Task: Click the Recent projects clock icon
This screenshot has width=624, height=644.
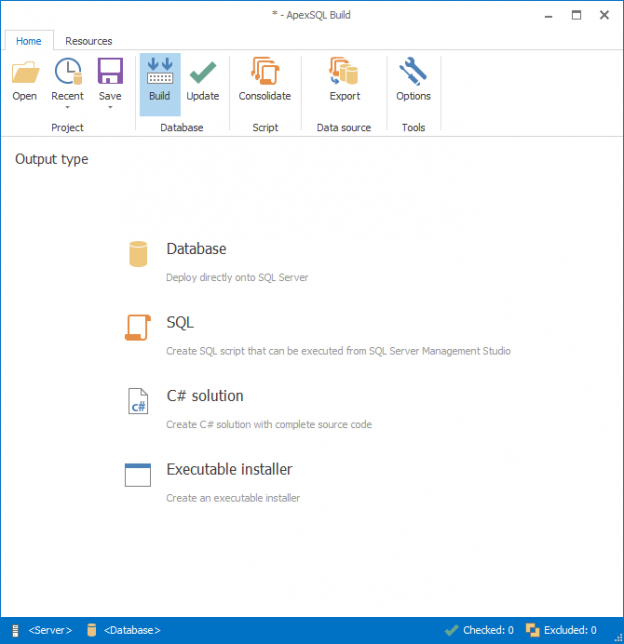Action: pos(68,71)
